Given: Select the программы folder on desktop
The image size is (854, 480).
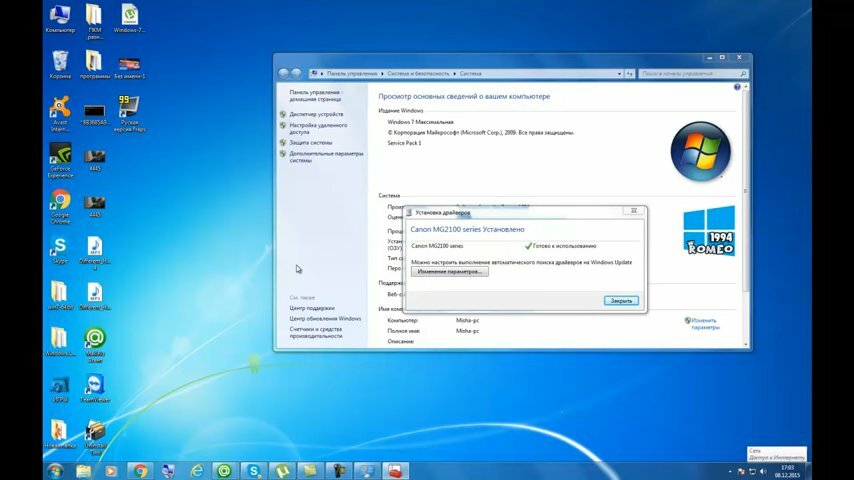Looking at the screenshot, I should pos(95,65).
